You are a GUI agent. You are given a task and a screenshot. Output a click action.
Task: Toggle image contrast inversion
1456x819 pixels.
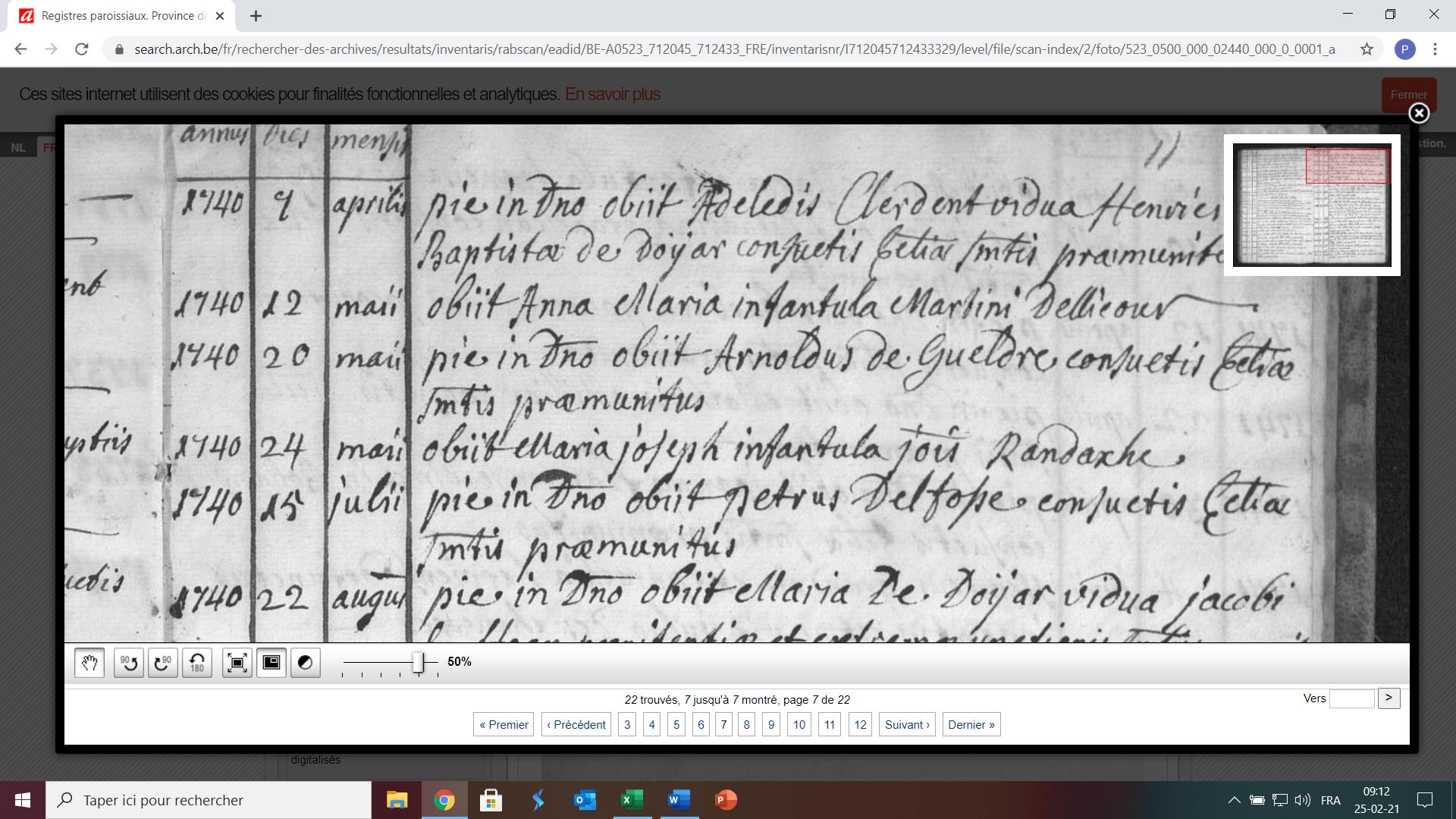click(306, 663)
